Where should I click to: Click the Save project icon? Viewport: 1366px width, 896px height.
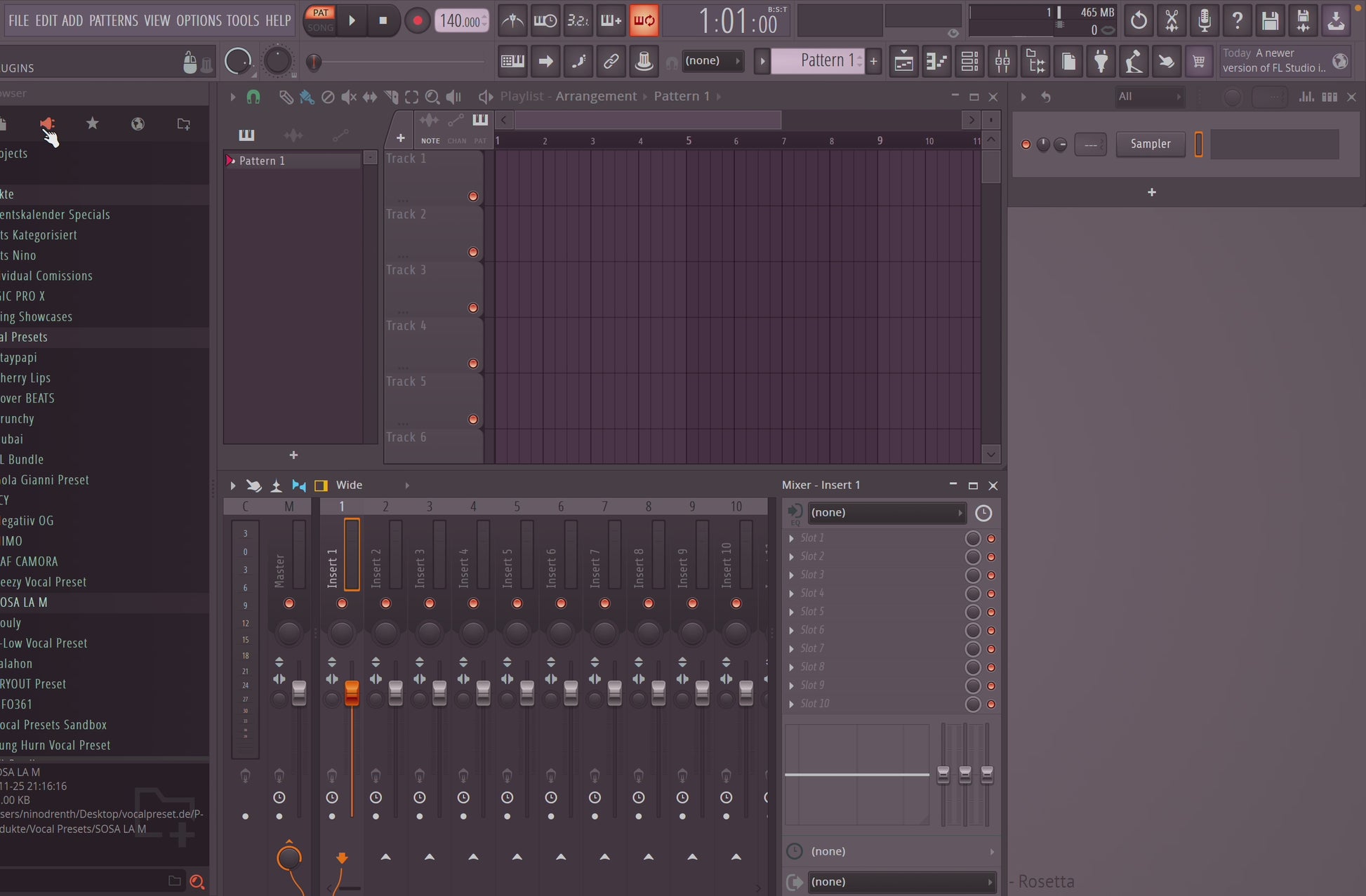tap(1270, 20)
